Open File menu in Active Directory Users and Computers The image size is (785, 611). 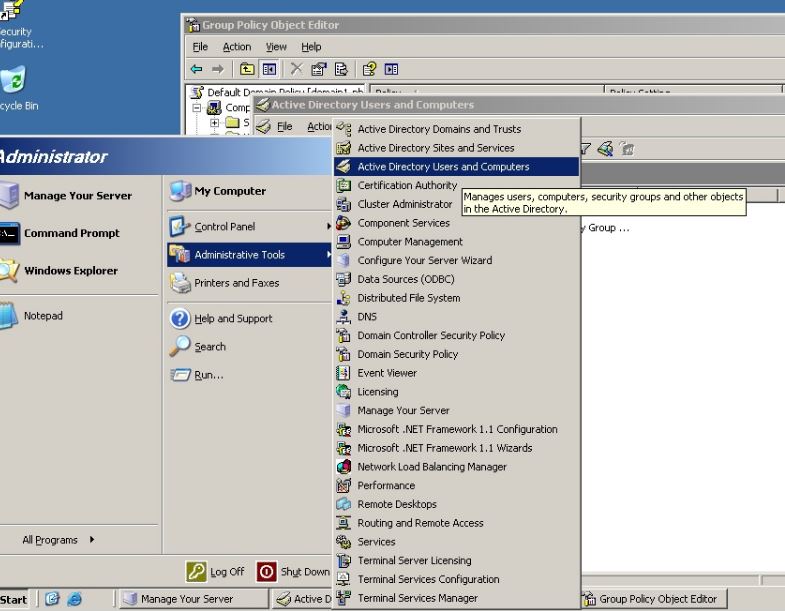click(x=284, y=126)
